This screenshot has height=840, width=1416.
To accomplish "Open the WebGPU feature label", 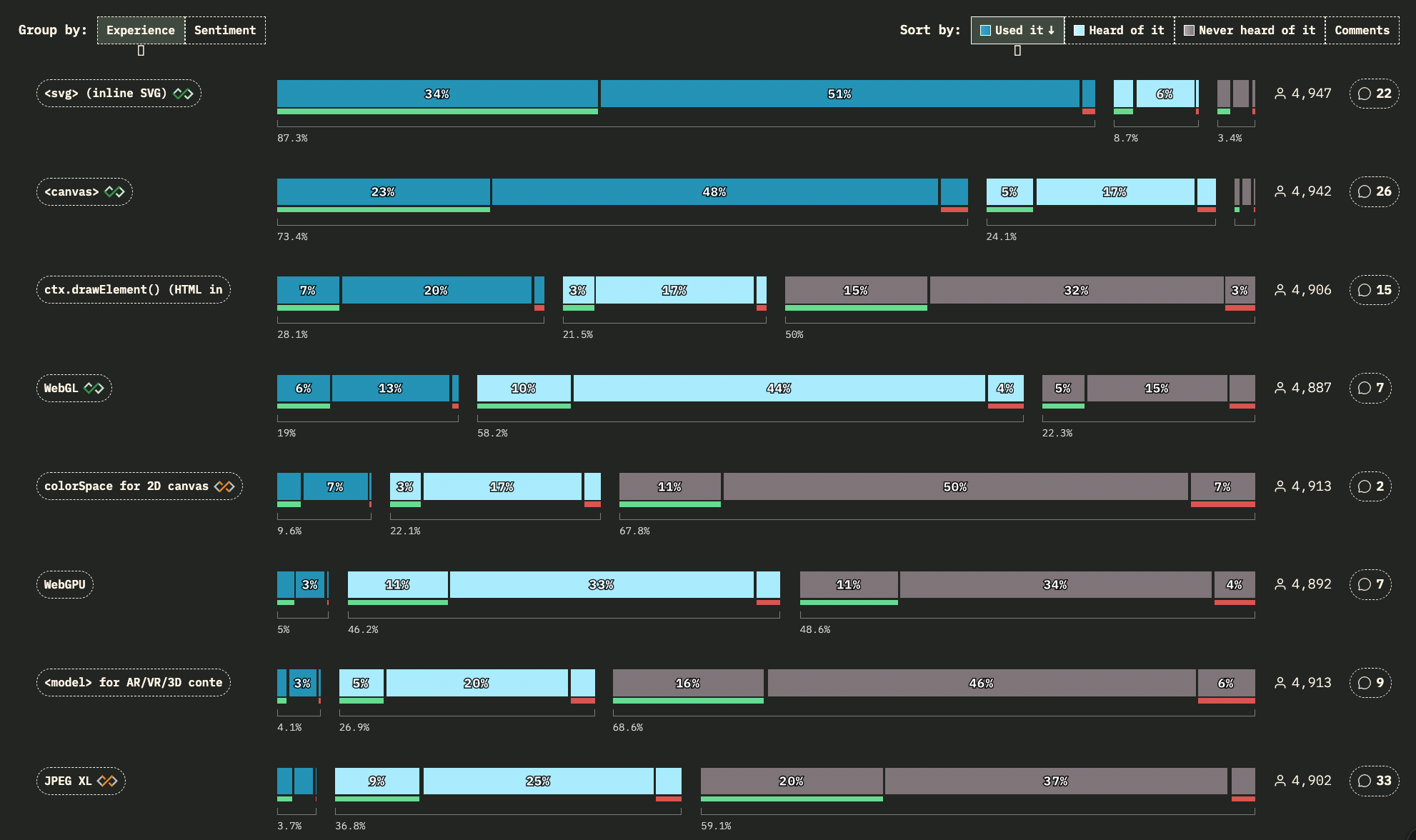I will pos(64,584).
